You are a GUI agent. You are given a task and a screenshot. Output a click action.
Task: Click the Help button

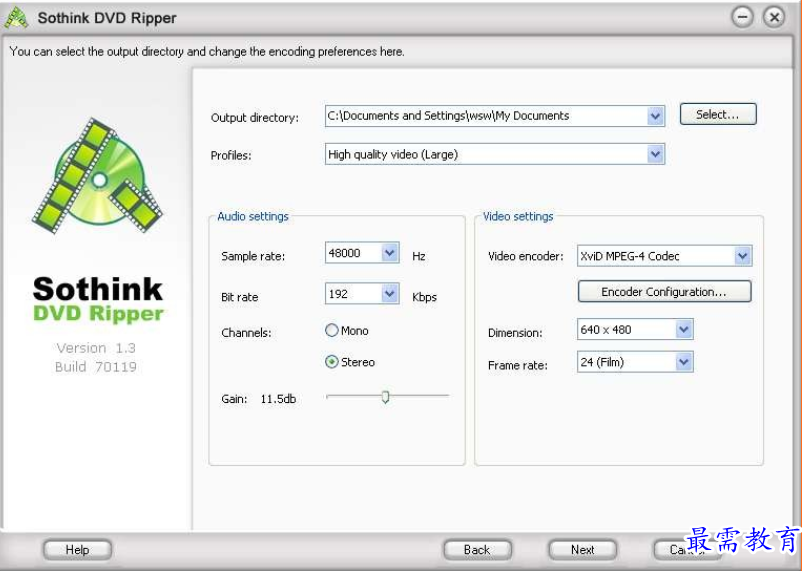[77, 550]
